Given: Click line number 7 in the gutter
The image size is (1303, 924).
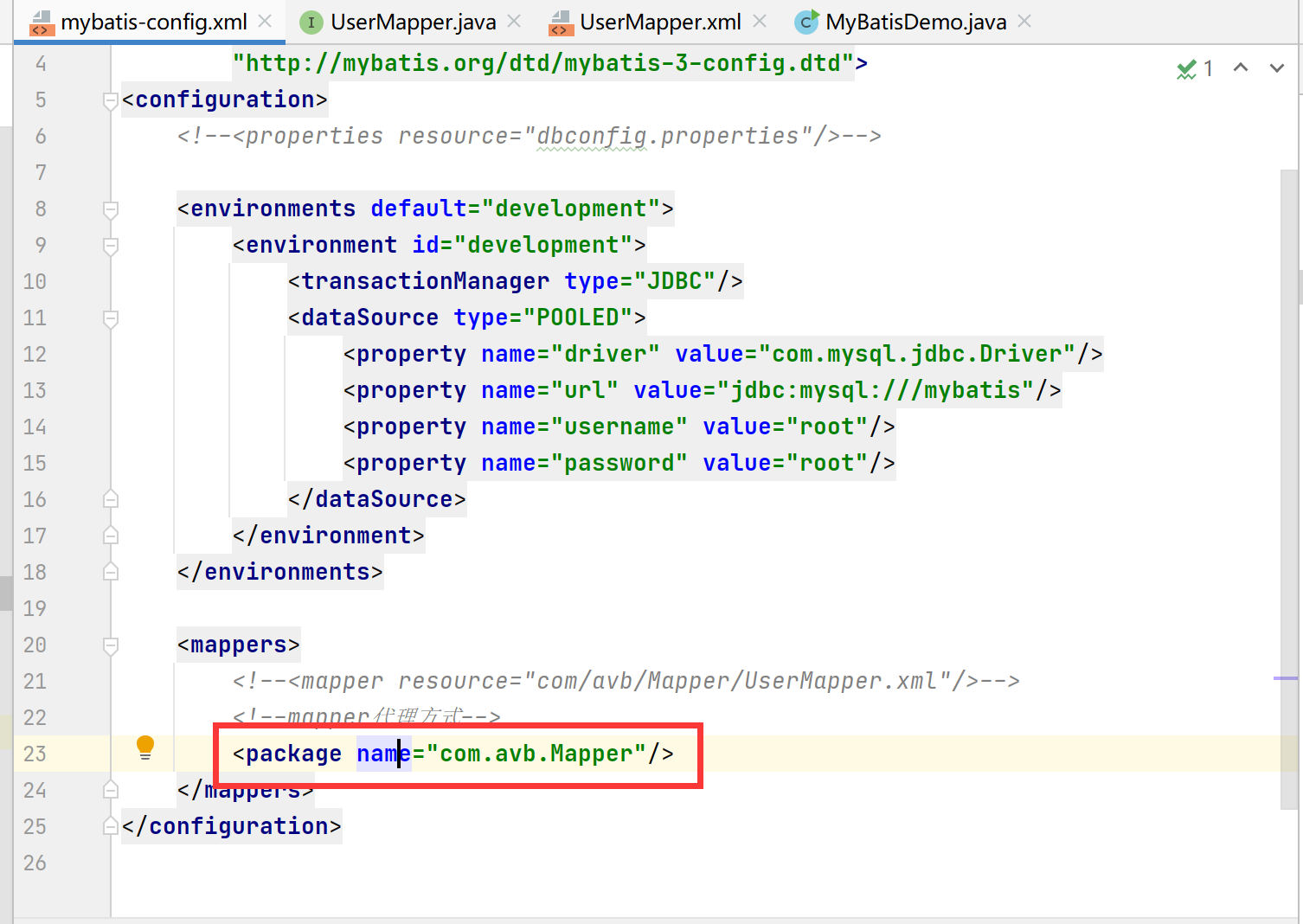Looking at the screenshot, I should pyautogui.click(x=41, y=172).
